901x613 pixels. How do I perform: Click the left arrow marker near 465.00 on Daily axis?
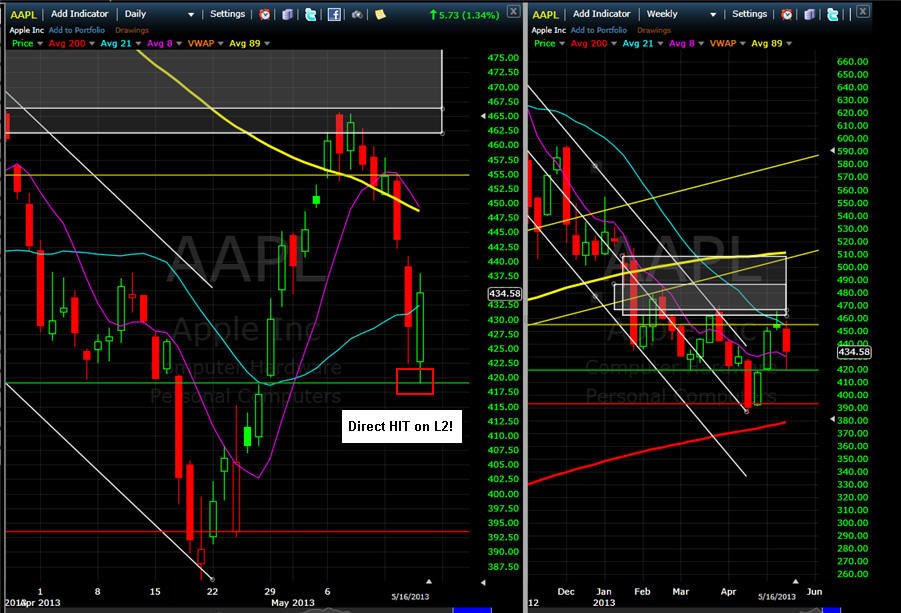point(483,116)
